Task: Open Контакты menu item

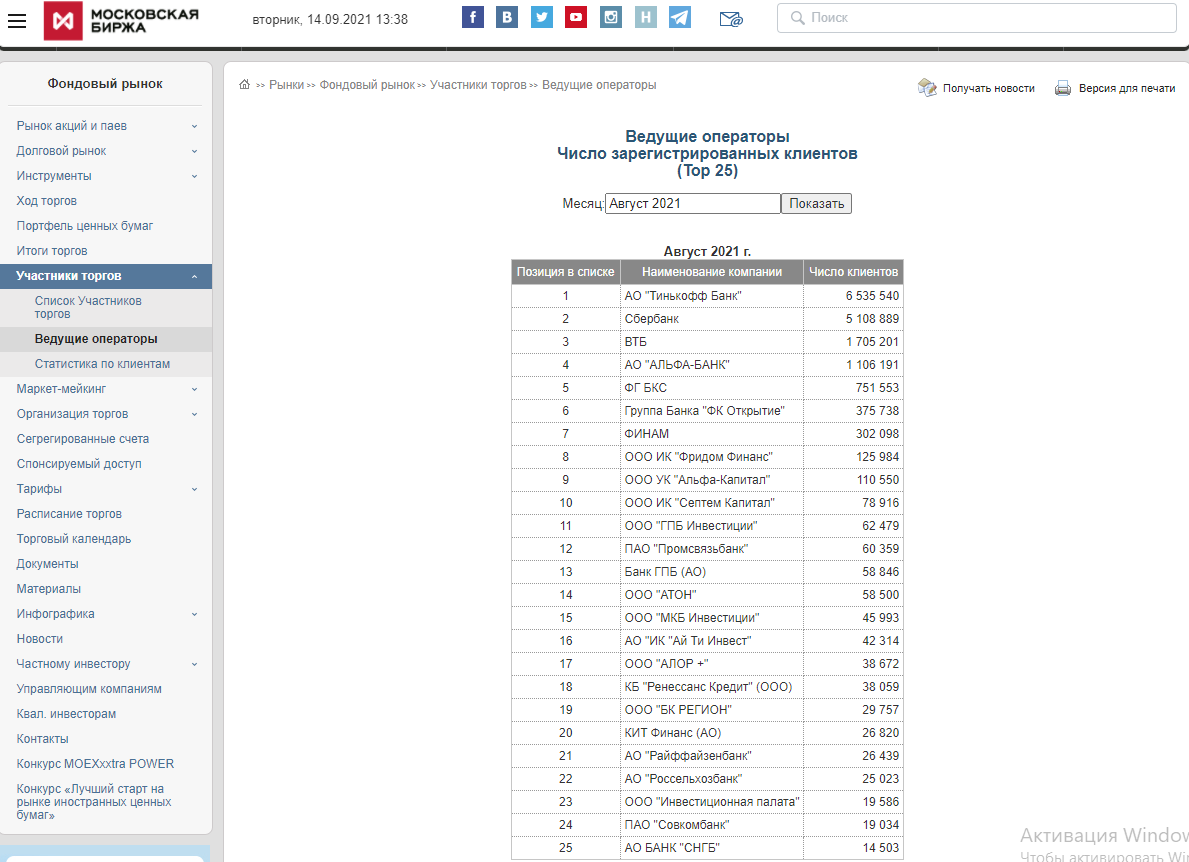Action: pyautogui.click(x=42, y=739)
